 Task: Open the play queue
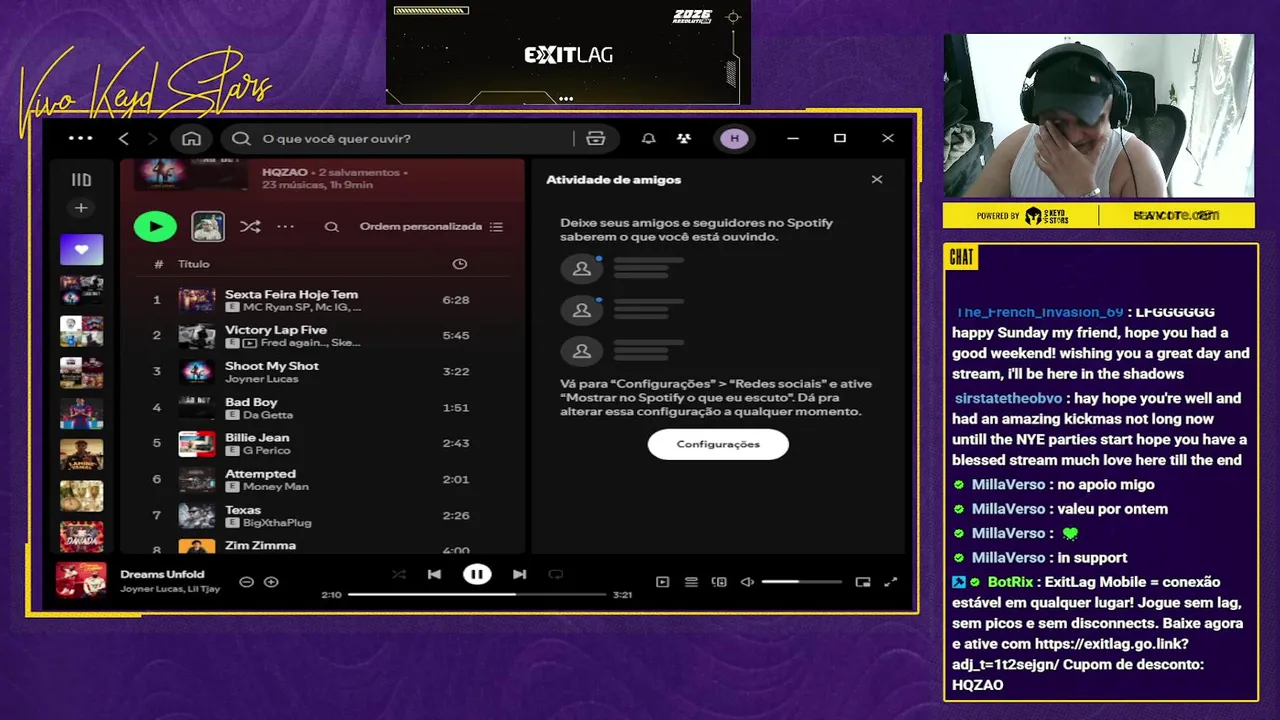coord(691,582)
